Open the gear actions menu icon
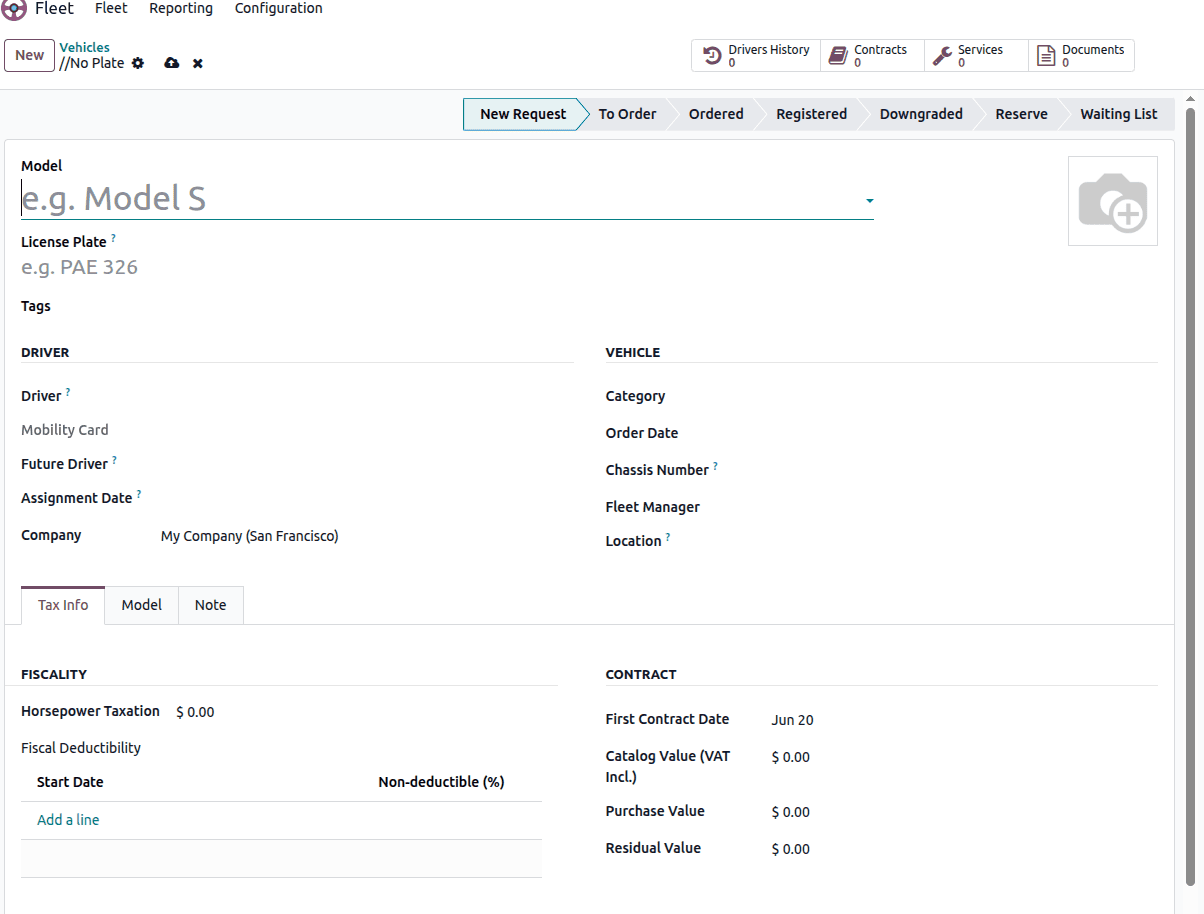Image resolution: width=1204 pixels, height=914 pixels. tap(138, 63)
